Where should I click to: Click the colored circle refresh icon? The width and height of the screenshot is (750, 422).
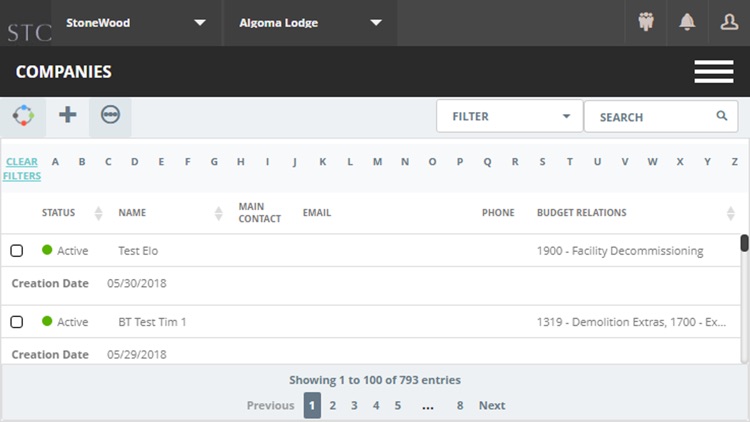coord(23,115)
